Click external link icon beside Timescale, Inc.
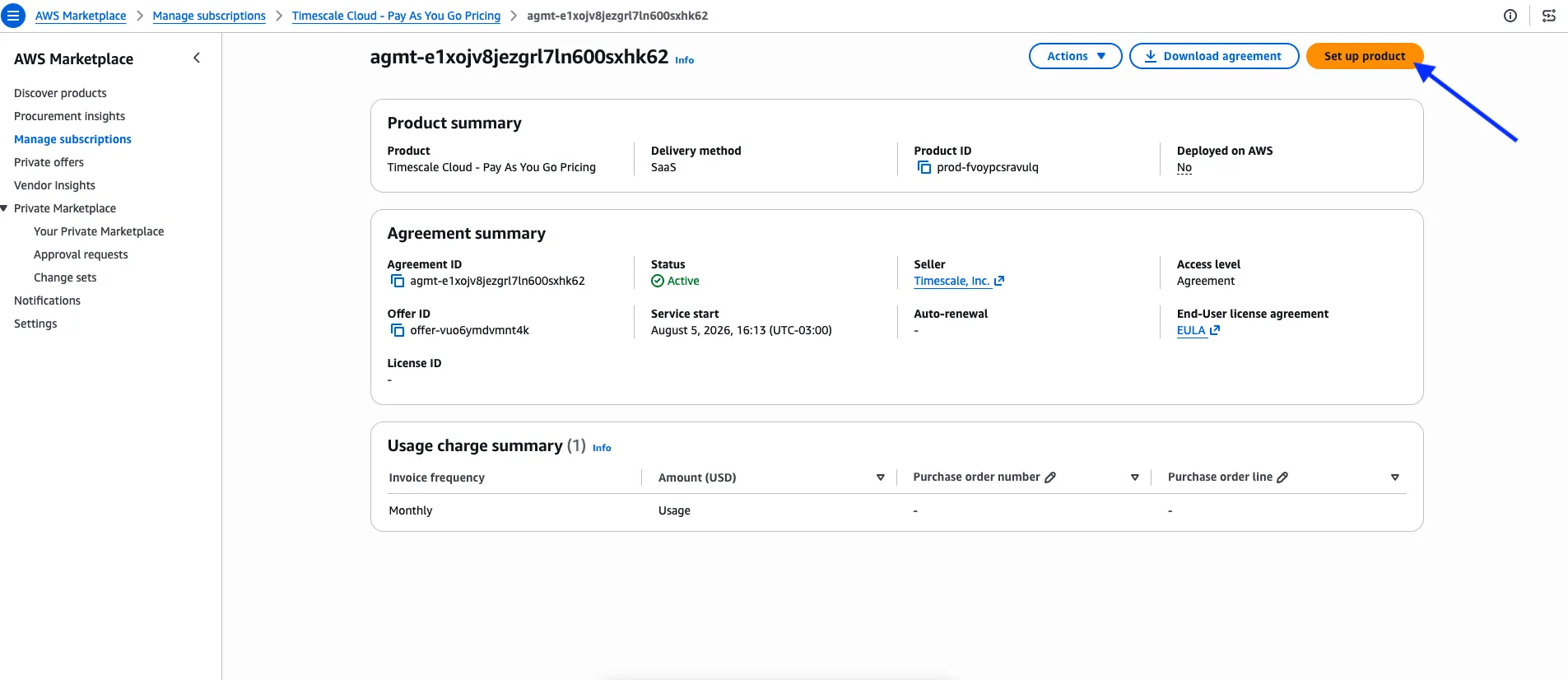1568x680 pixels. click(x=999, y=281)
